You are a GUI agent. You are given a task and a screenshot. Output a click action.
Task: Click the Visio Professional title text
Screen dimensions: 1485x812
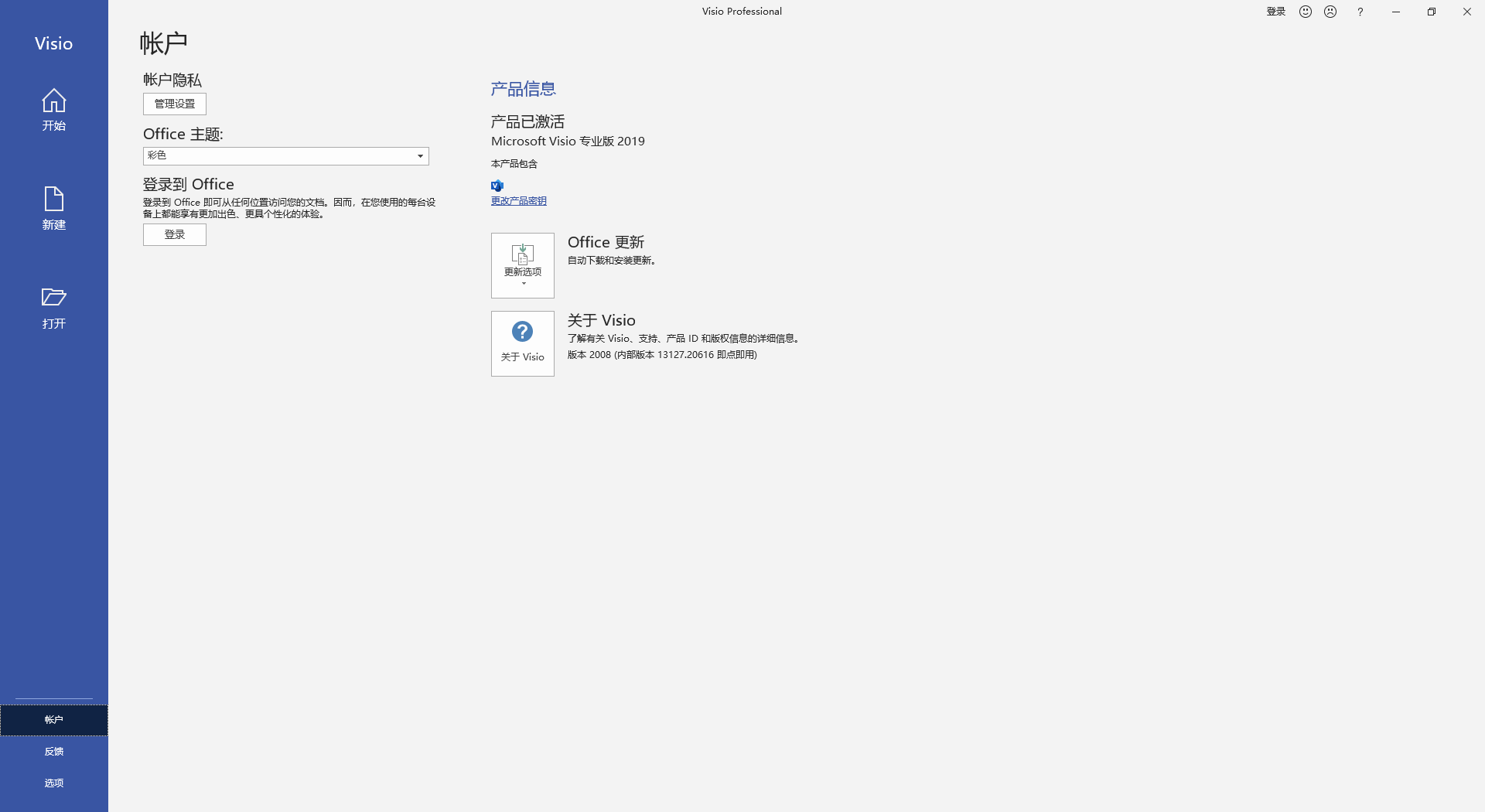pos(742,12)
